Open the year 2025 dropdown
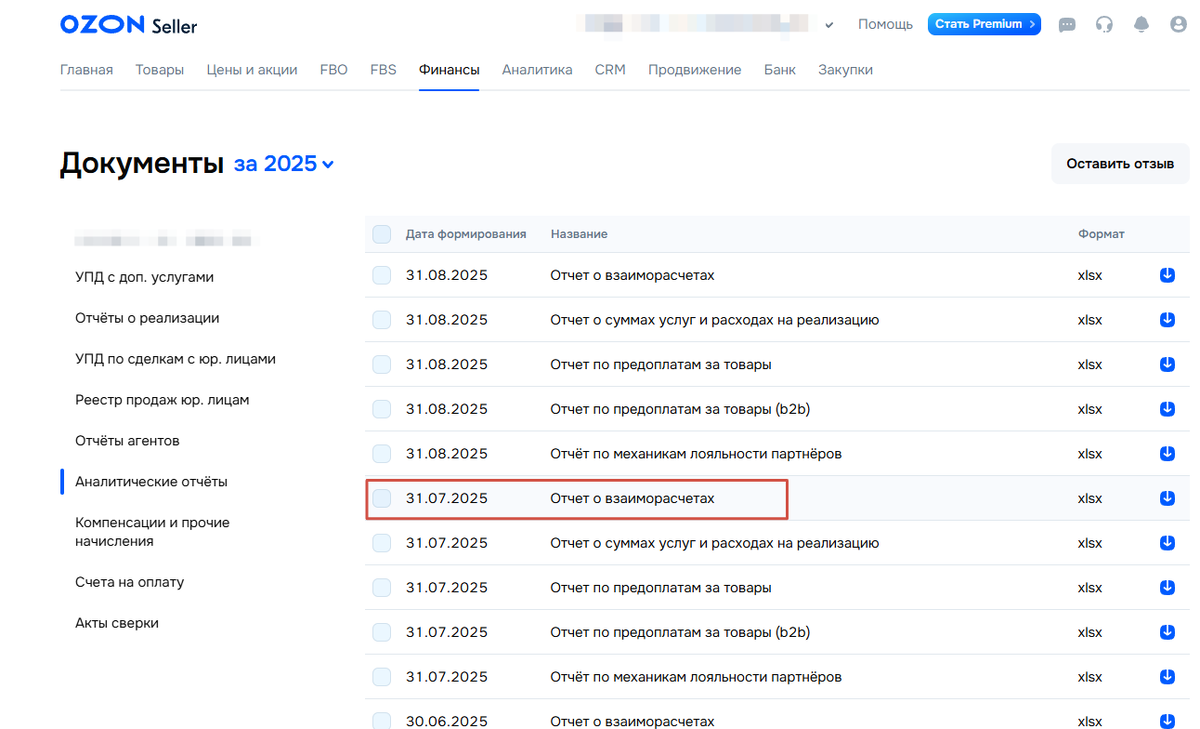The height and width of the screenshot is (729, 1200). pos(284,163)
